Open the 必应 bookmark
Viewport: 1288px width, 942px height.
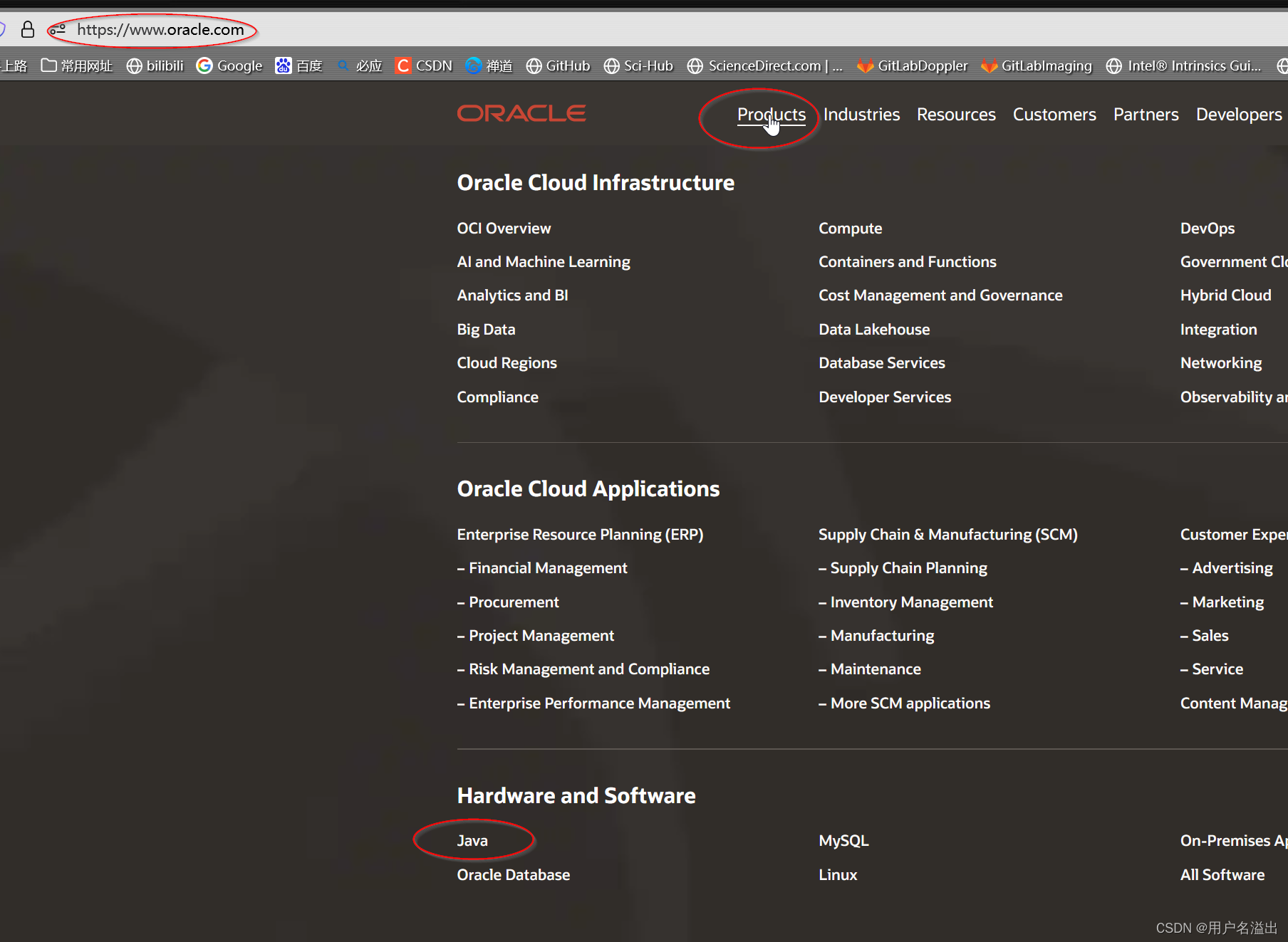(359, 66)
